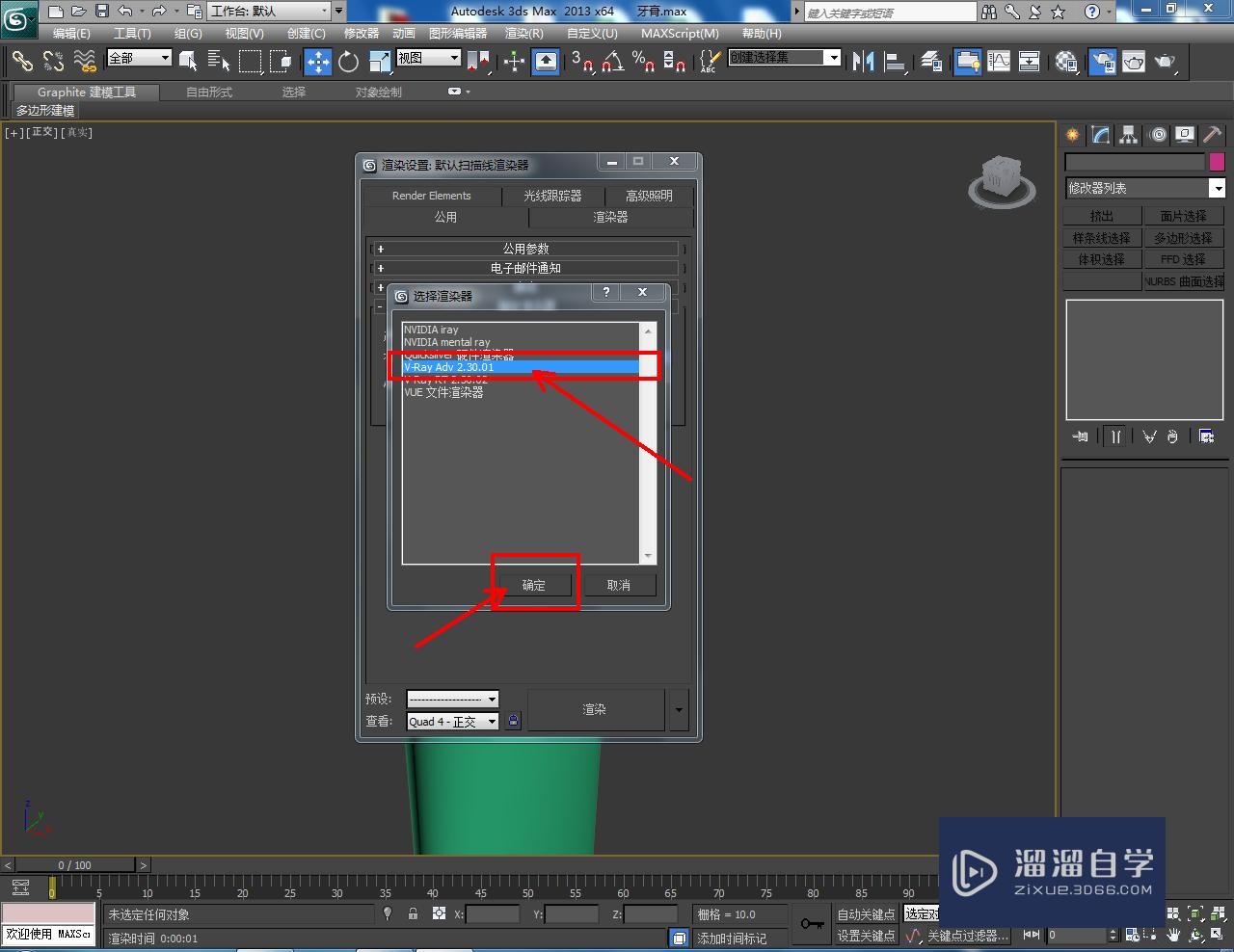1234x952 pixels.
Task: Click the 0 / 100 time slider
Action: [74, 864]
